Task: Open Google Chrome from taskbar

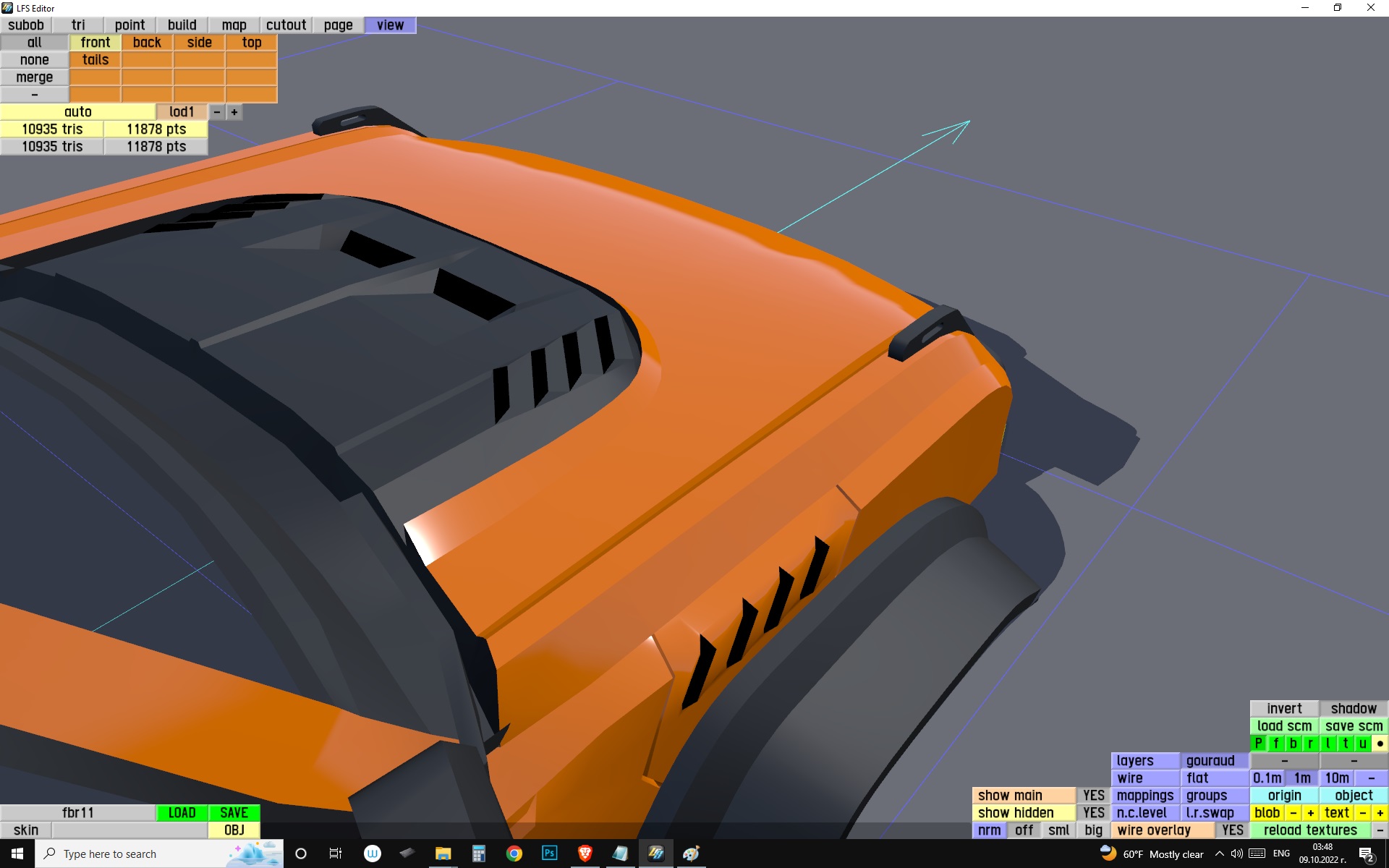Action: pyautogui.click(x=514, y=854)
